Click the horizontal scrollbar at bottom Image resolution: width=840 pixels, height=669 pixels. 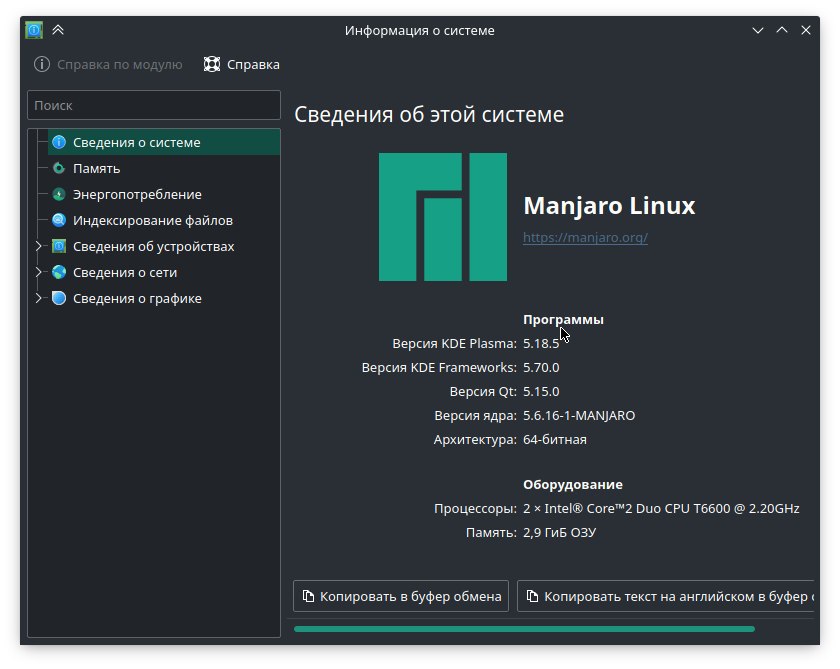[x=524, y=629]
